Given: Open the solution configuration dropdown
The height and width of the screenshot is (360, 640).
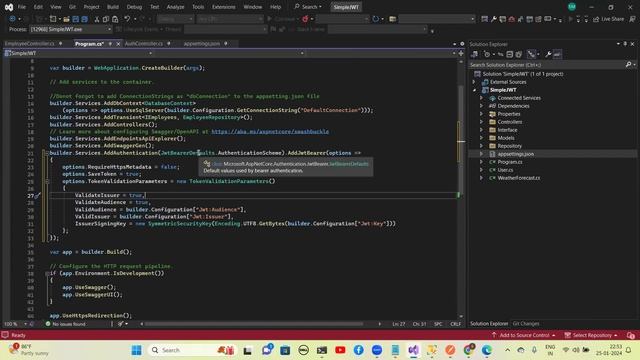Looking at the screenshot, I should click(x=176, y=19).
